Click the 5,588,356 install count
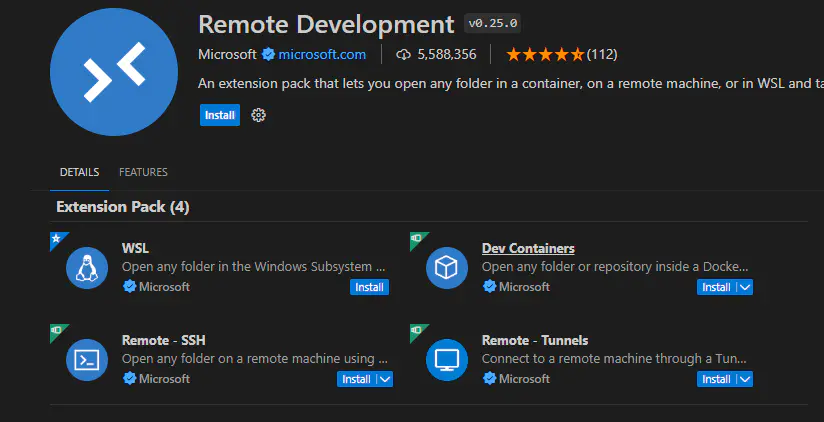Screen dimensions: 824x422 (447, 54)
